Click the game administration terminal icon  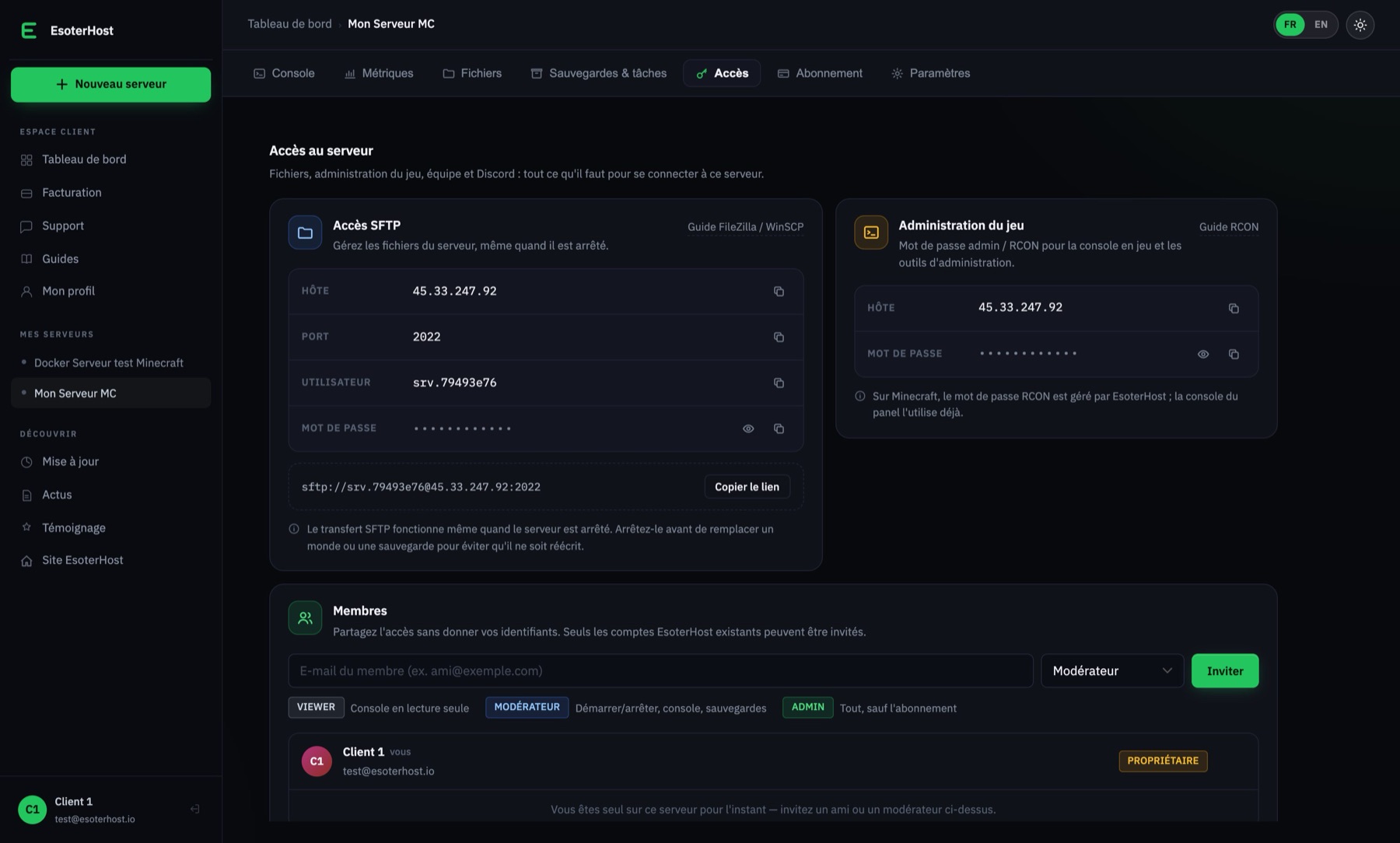tap(871, 233)
